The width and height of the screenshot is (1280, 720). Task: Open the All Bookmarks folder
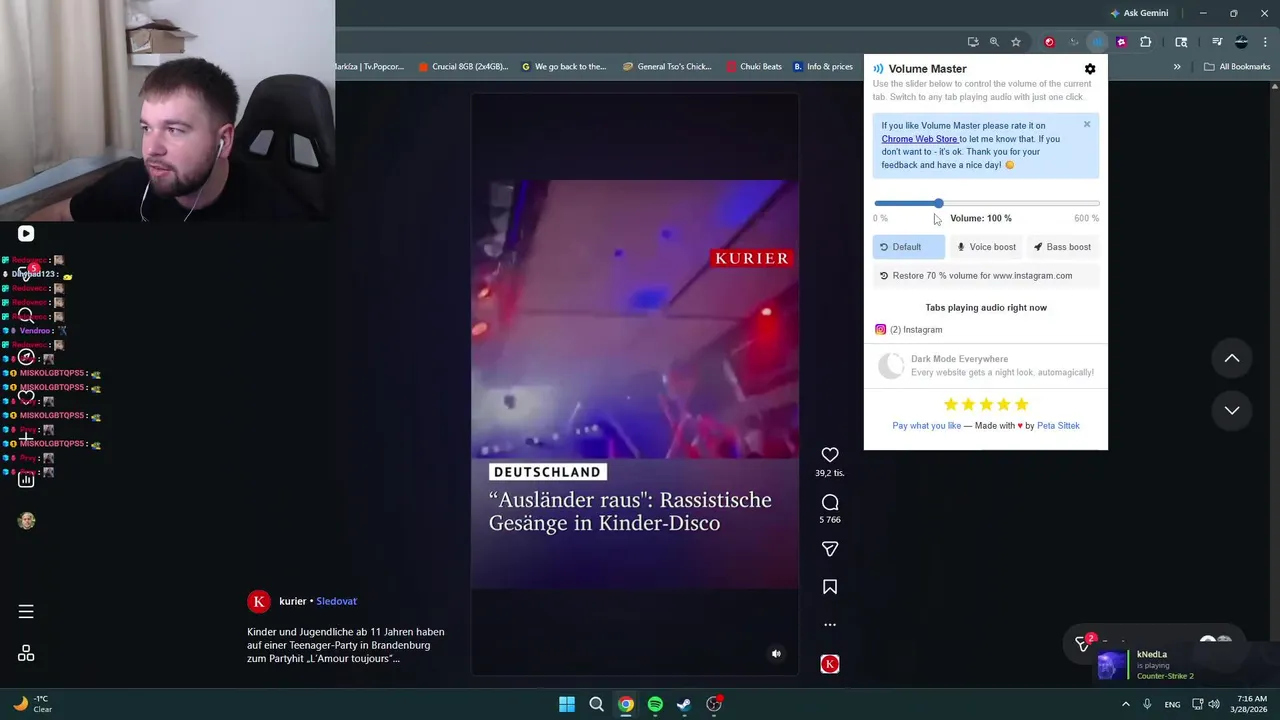click(x=1237, y=67)
